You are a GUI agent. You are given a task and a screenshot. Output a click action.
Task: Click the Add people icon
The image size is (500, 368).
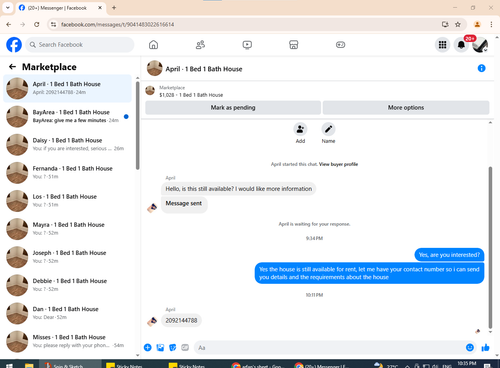click(300, 129)
